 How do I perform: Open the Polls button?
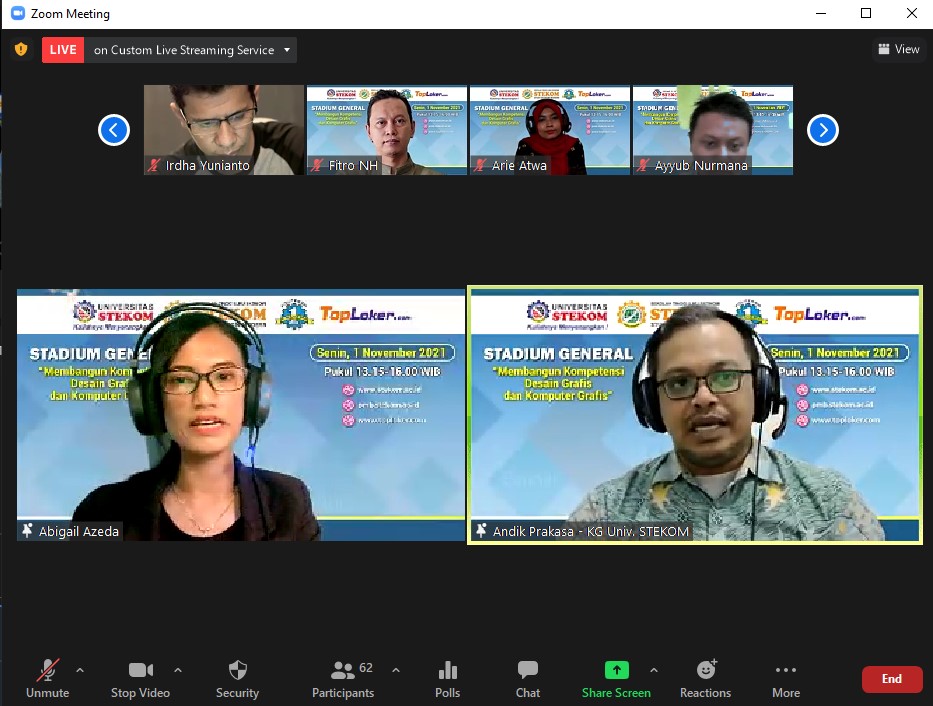click(x=447, y=679)
